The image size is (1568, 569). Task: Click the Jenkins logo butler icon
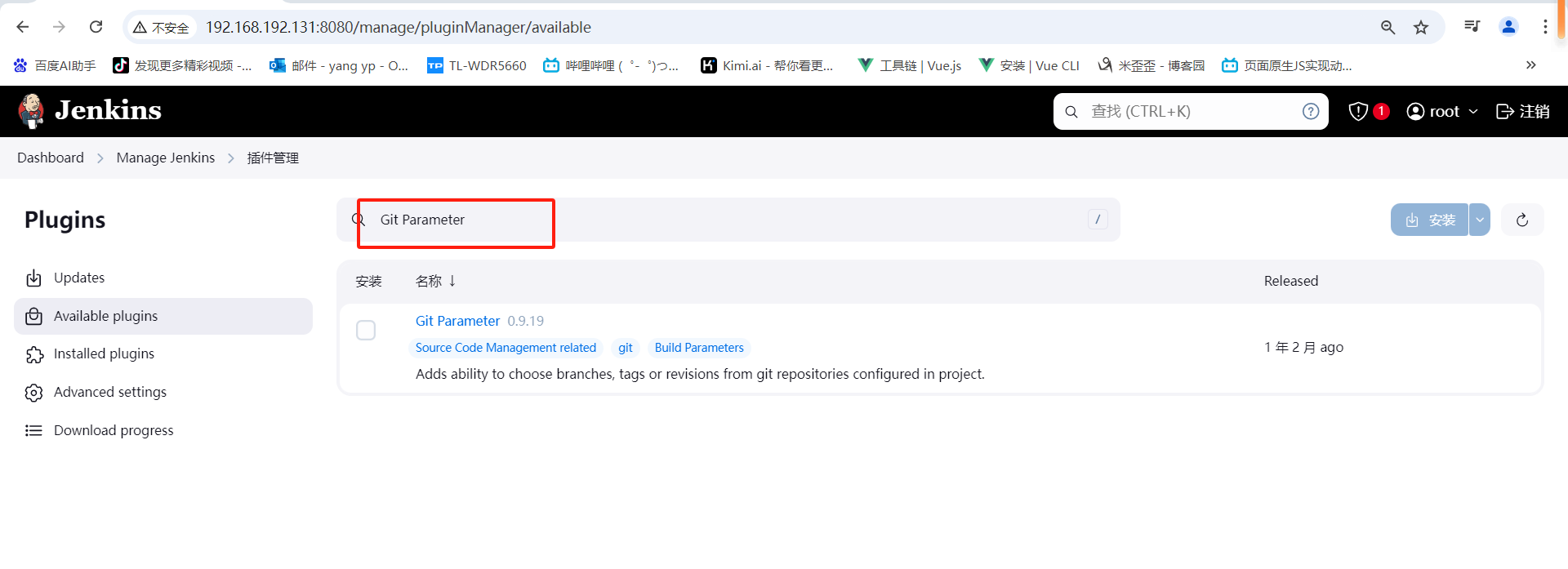tap(31, 111)
